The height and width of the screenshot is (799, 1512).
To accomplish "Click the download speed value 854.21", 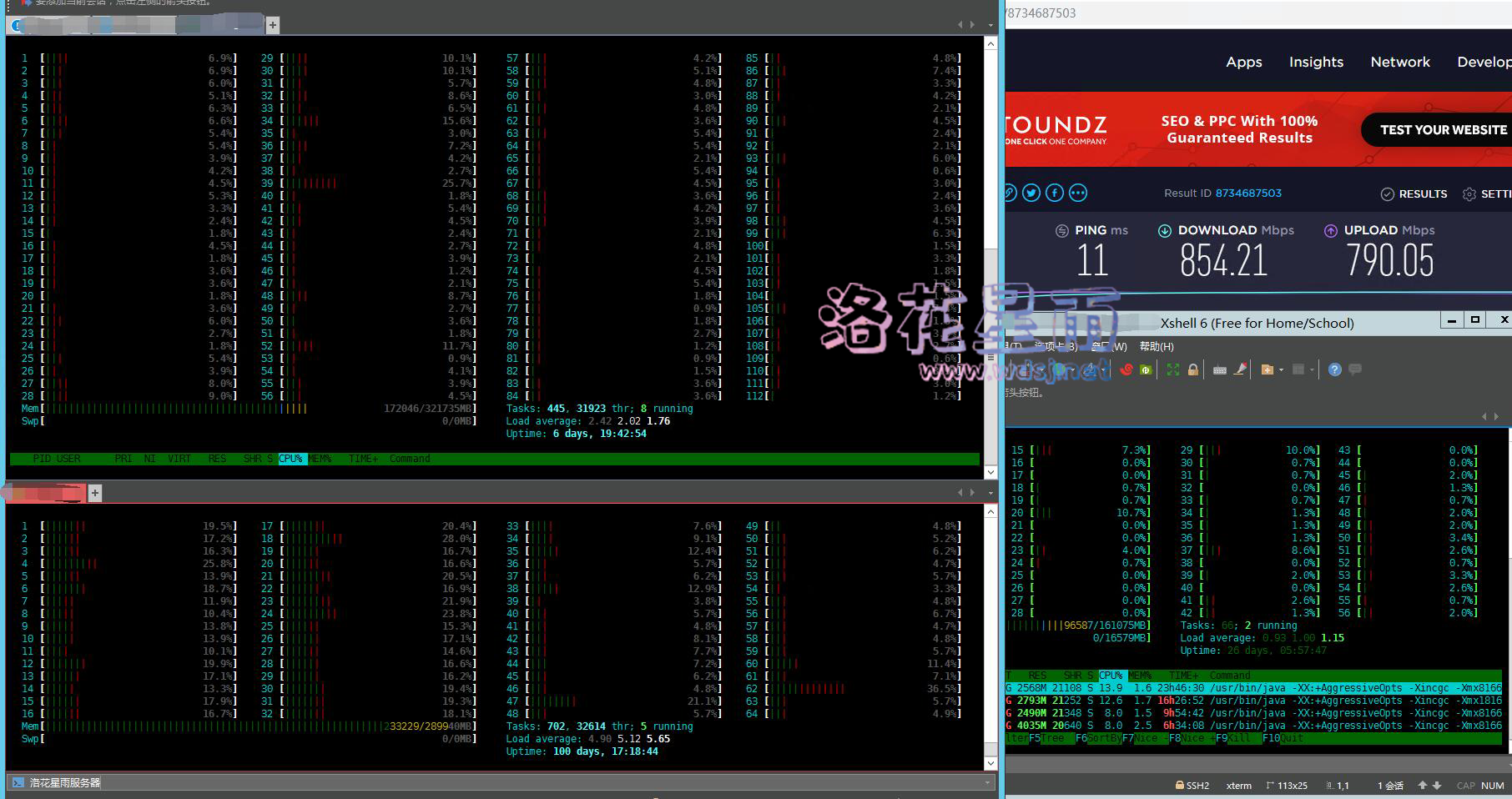I will [1223, 260].
